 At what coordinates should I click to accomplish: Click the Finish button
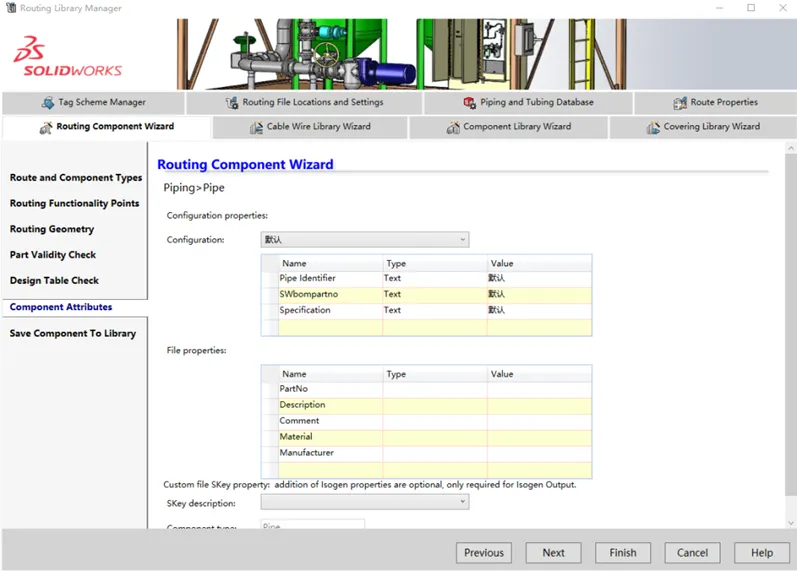tap(623, 553)
